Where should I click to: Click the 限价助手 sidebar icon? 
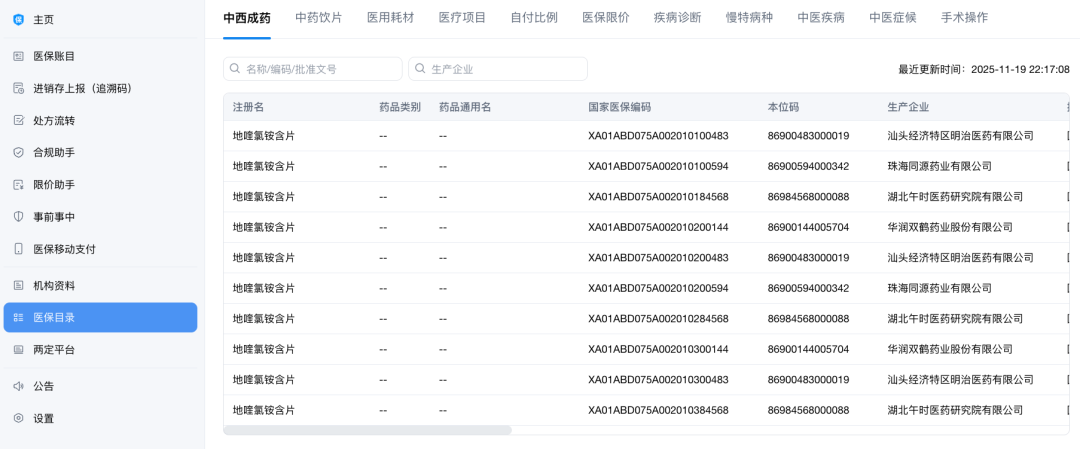click(x=19, y=185)
